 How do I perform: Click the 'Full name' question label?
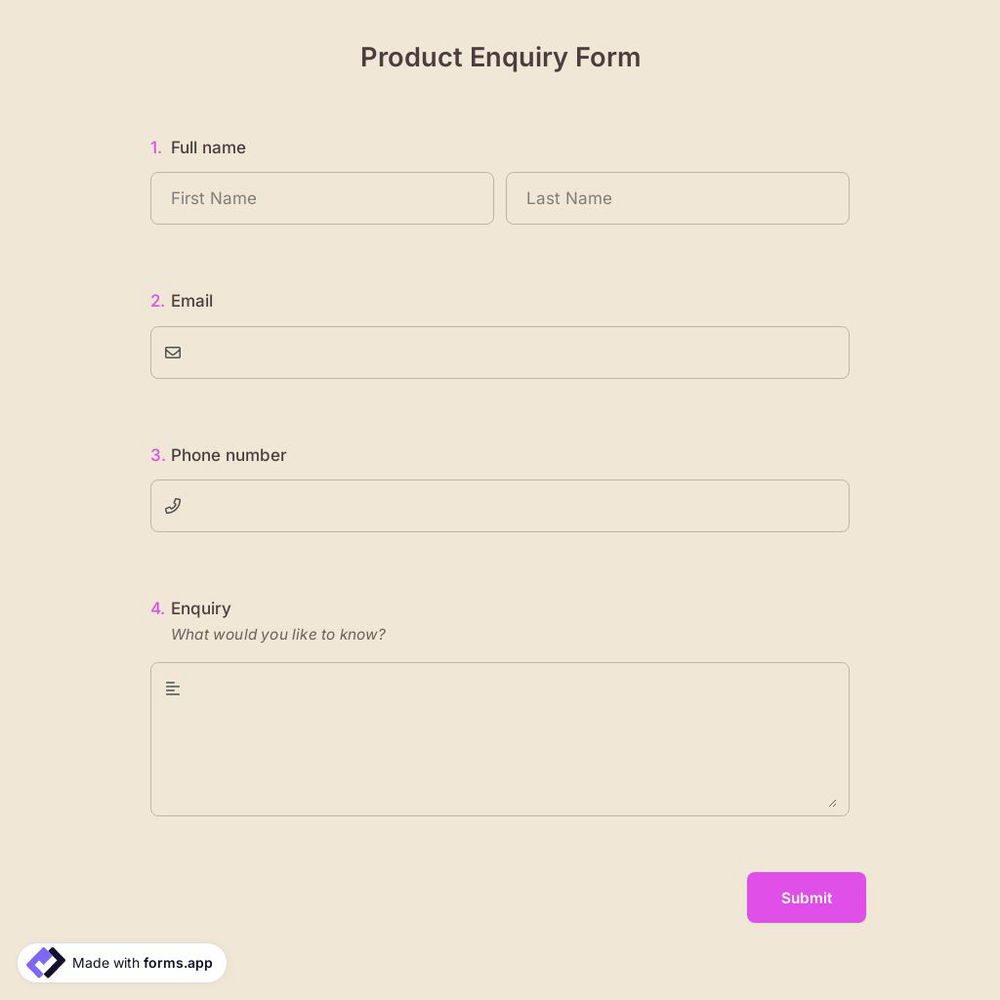pyautogui.click(x=208, y=147)
